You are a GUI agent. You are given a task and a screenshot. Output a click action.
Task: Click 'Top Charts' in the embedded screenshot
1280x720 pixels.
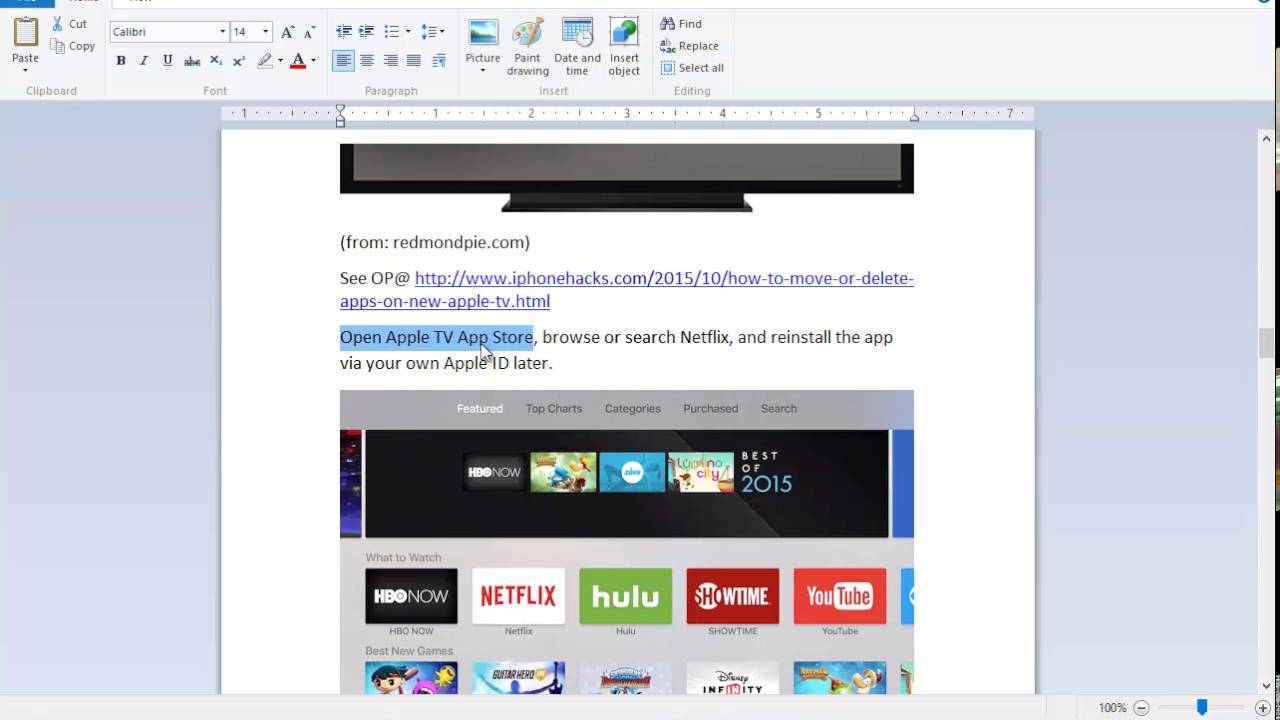pyautogui.click(x=554, y=408)
